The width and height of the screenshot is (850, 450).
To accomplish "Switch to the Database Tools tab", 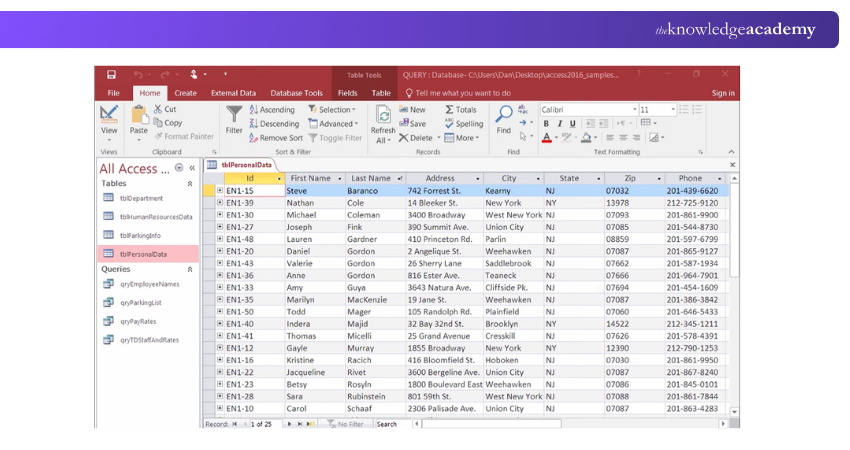I will tap(297, 93).
